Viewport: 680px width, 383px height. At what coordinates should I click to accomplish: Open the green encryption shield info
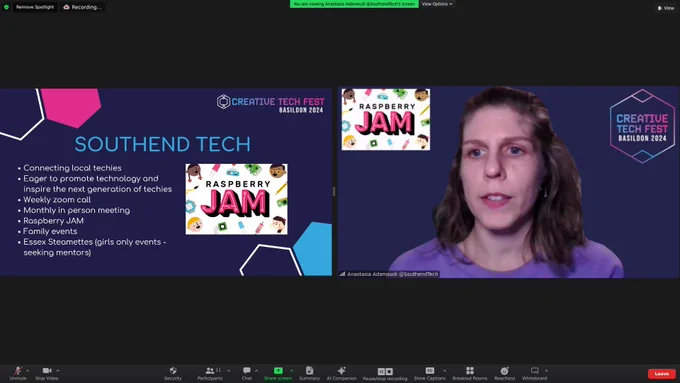6,7
